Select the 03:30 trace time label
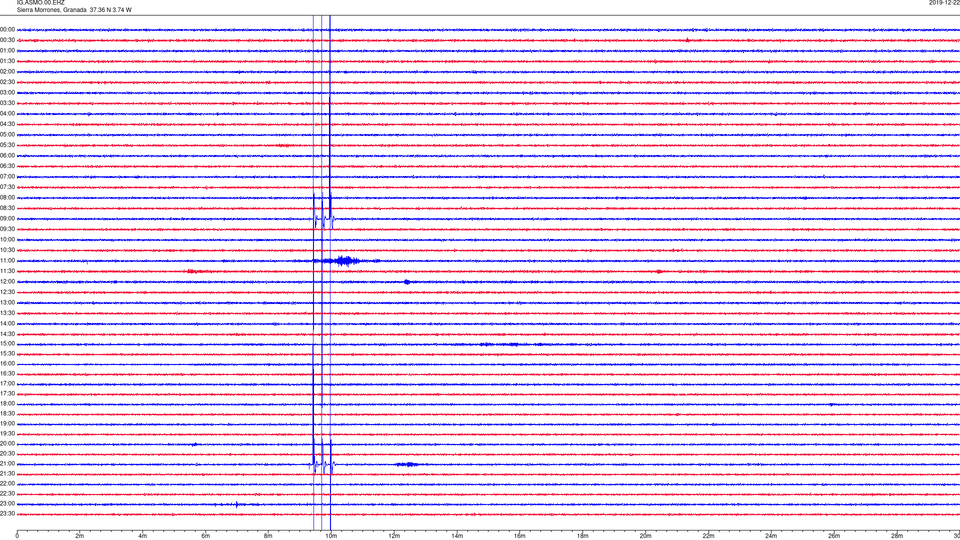Viewport: 960px width, 540px height. [x=7, y=103]
